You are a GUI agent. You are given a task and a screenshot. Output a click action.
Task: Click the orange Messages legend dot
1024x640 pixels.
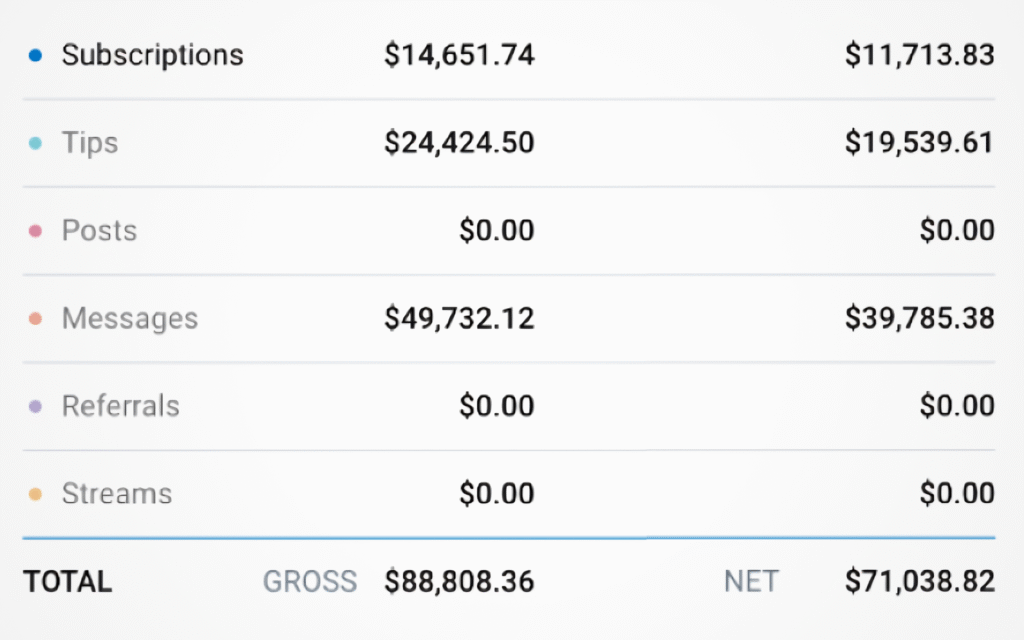tap(36, 319)
